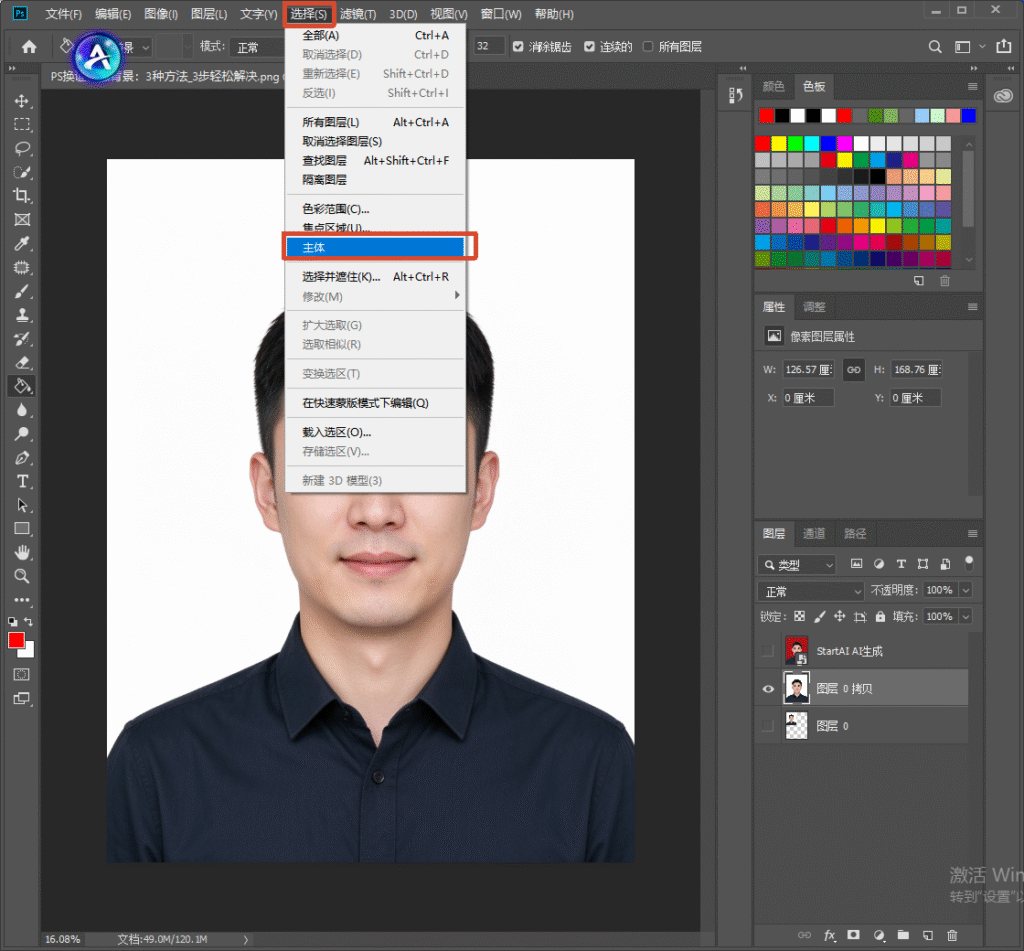
Task: Choose 主体 from the Select menu
Action: [375, 248]
